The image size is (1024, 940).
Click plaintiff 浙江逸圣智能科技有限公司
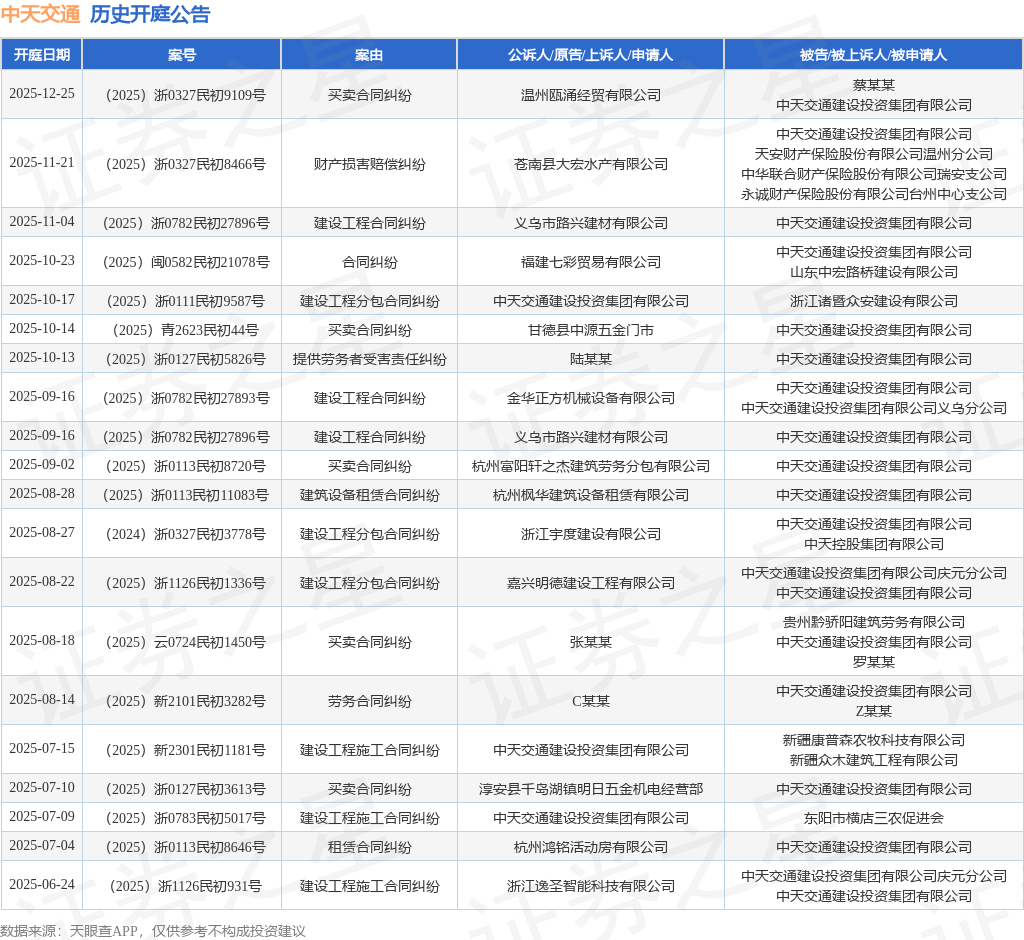click(590, 886)
